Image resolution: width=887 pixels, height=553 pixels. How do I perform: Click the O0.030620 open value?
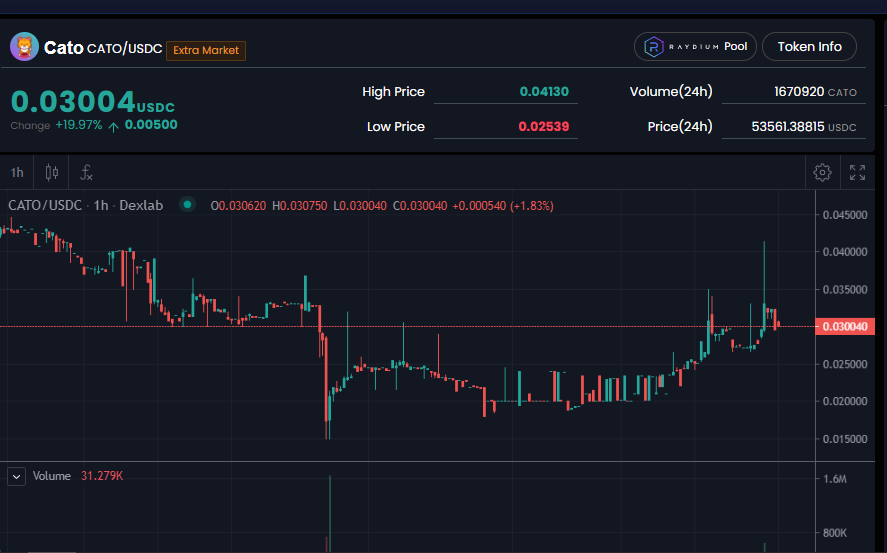238,206
